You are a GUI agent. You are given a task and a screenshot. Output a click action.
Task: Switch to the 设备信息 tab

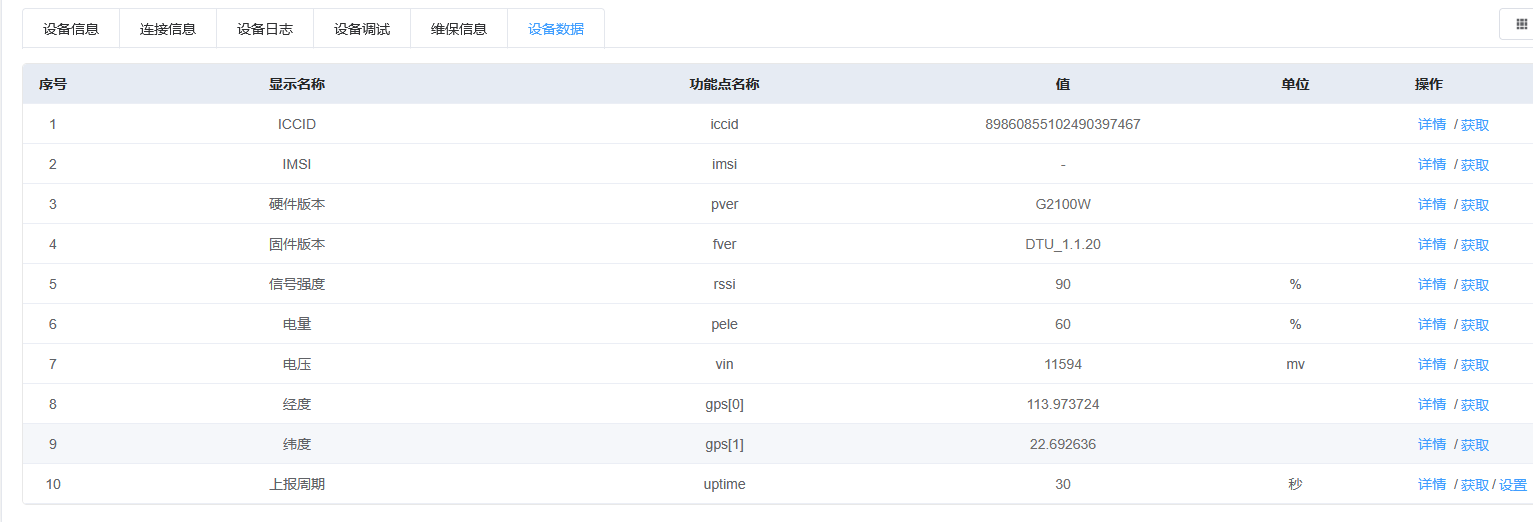[71, 29]
